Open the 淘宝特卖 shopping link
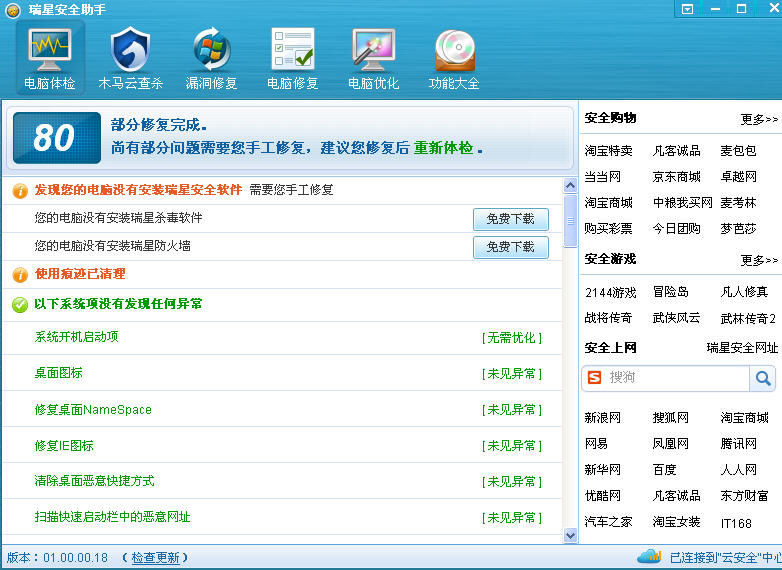Viewport: 782px width, 570px height. point(608,151)
